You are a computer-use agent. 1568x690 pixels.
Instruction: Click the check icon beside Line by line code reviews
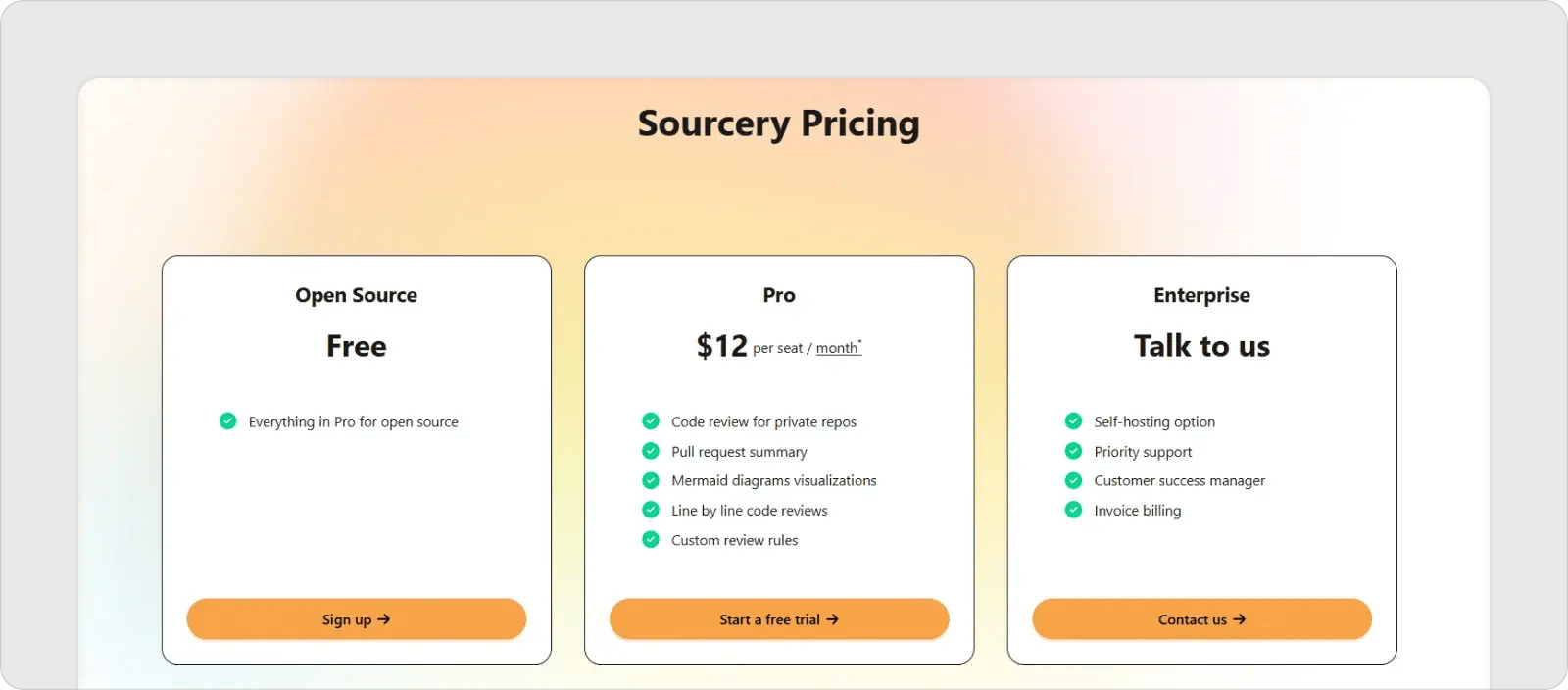[651, 510]
